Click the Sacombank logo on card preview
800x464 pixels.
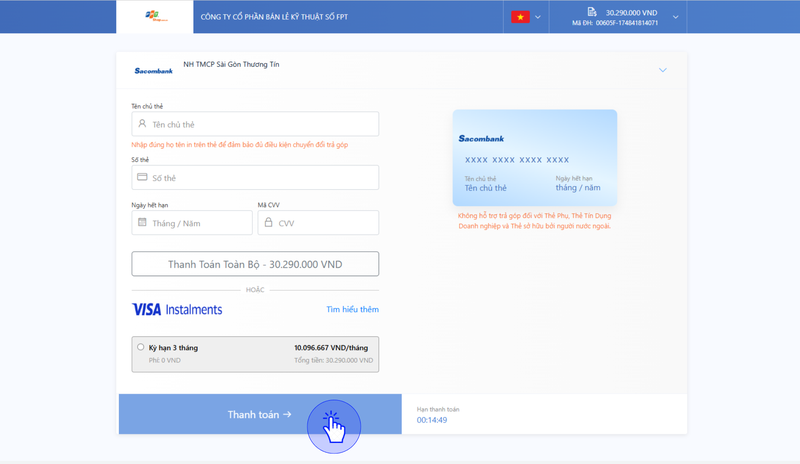481,138
